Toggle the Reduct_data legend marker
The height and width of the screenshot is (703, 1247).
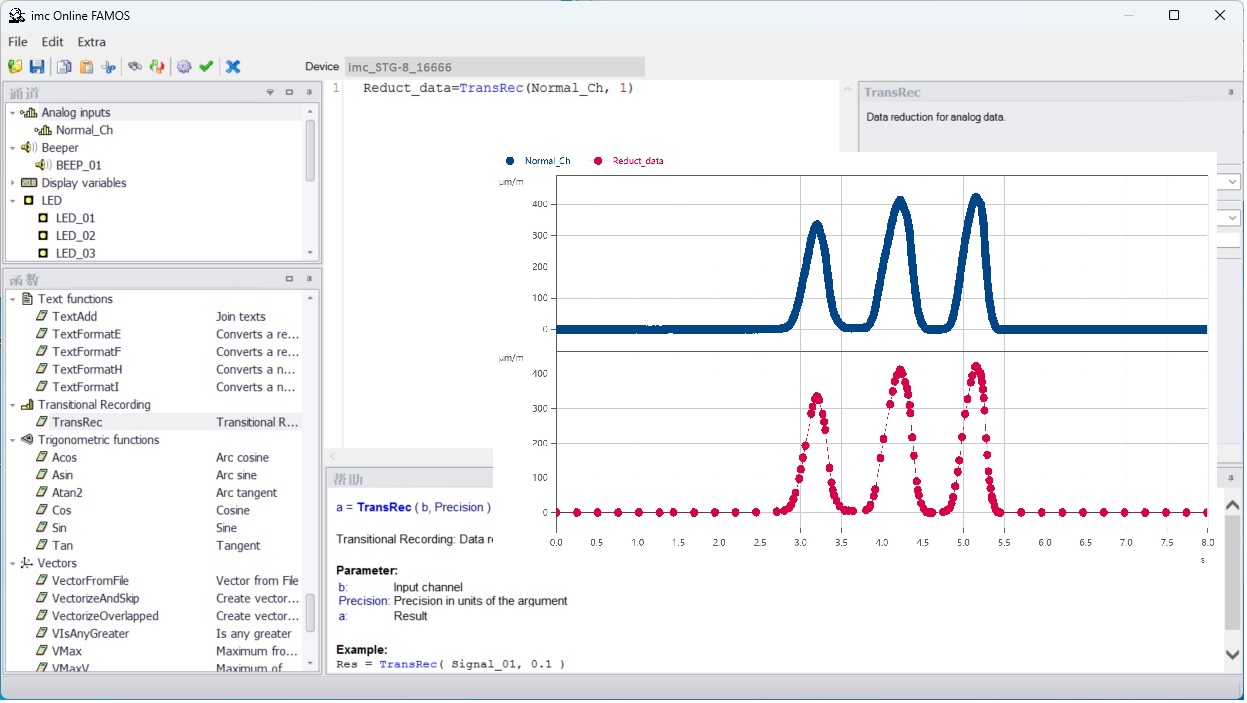click(x=598, y=161)
